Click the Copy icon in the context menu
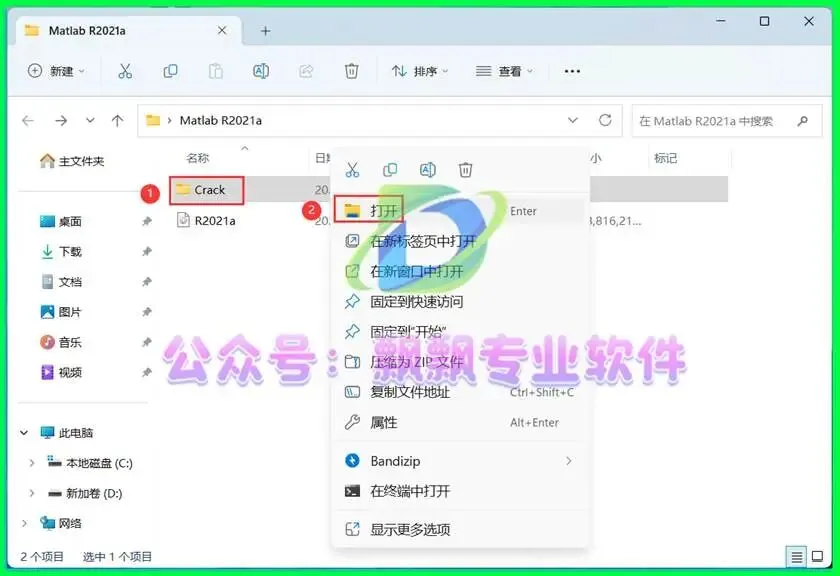 point(390,170)
